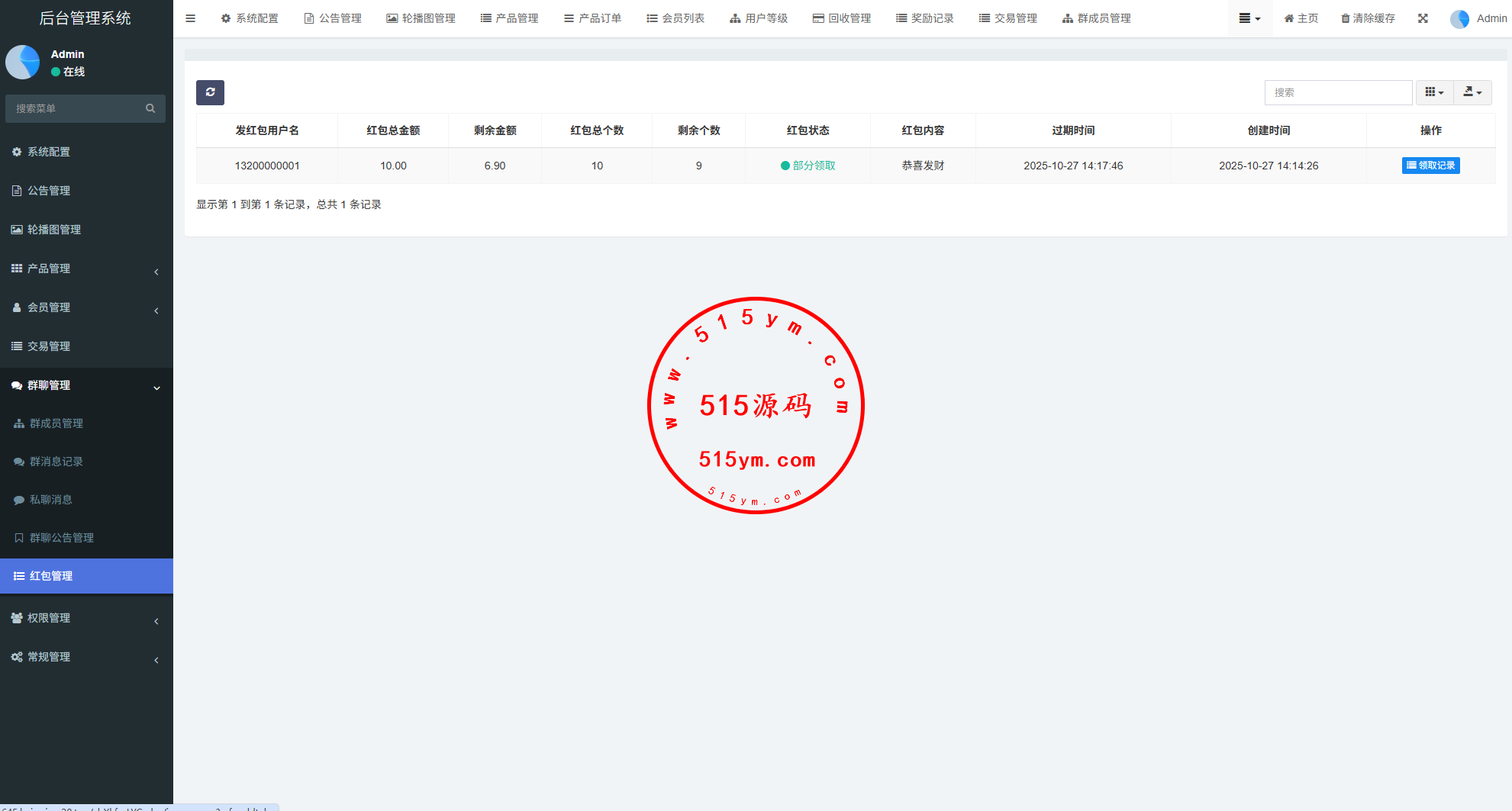The height and width of the screenshot is (811, 1512).
Task: Open the top bar list dropdown menu
Action: coord(1249,18)
